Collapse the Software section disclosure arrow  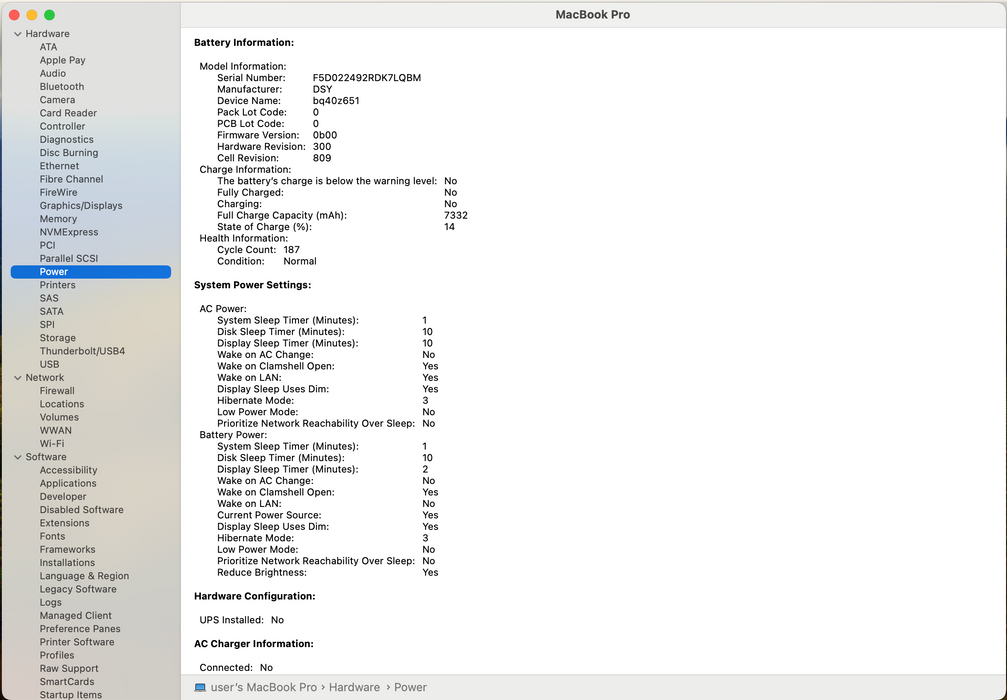pos(18,457)
